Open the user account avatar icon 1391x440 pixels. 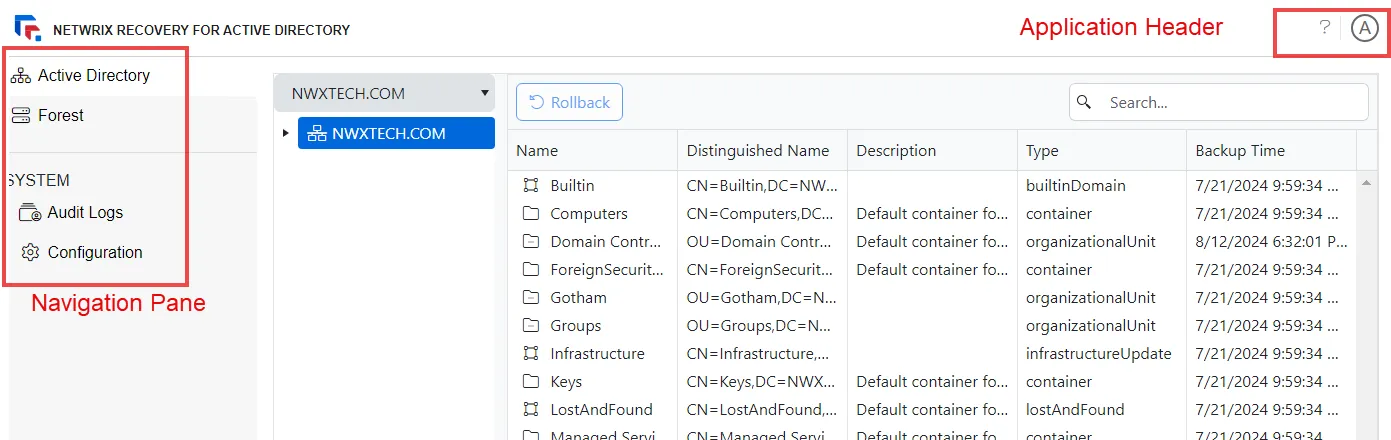click(1365, 28)
